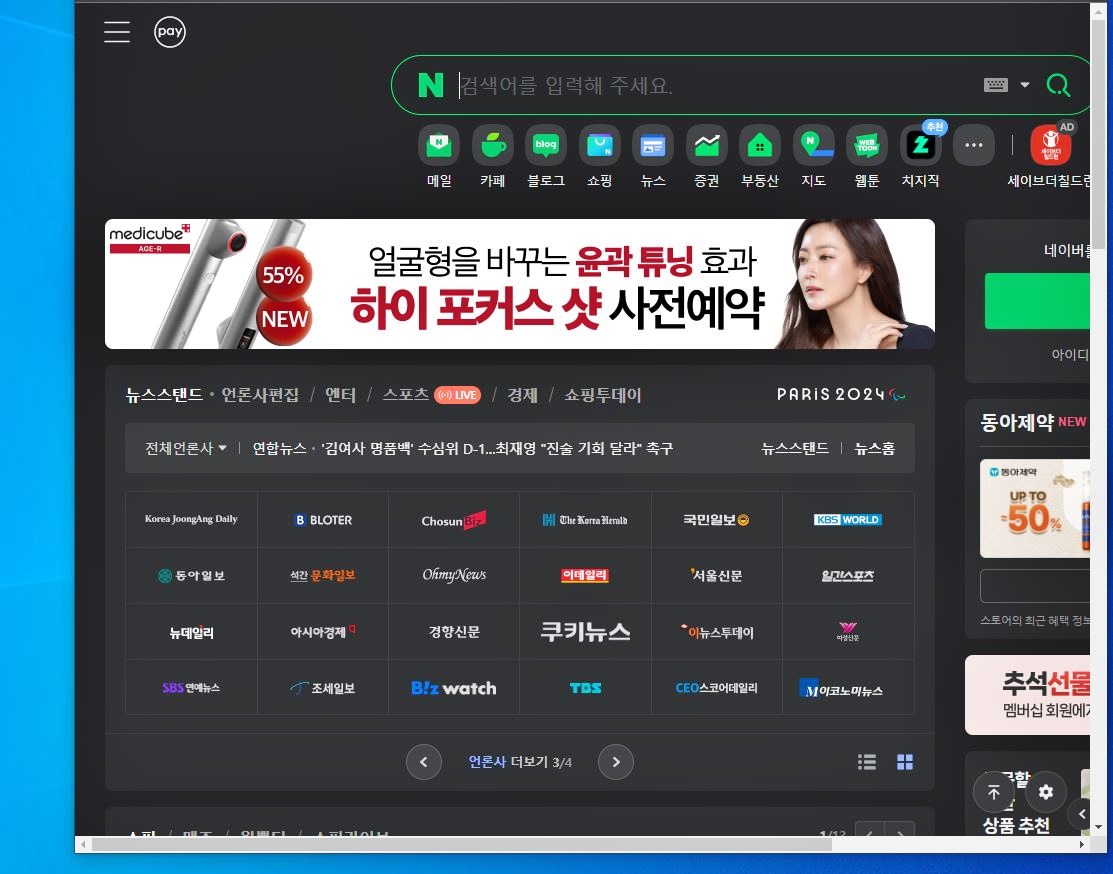
Task: Open OhmyNews publisher logo
Action: 454,576
